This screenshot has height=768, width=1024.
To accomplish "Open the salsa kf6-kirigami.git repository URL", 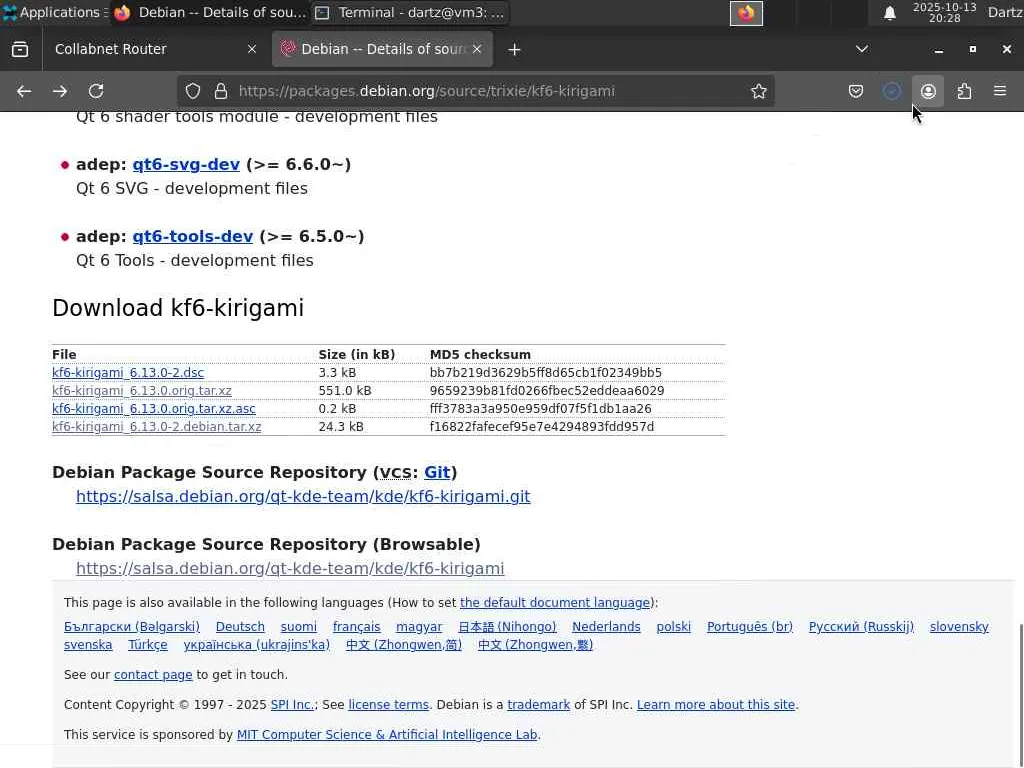I will 303,496.
